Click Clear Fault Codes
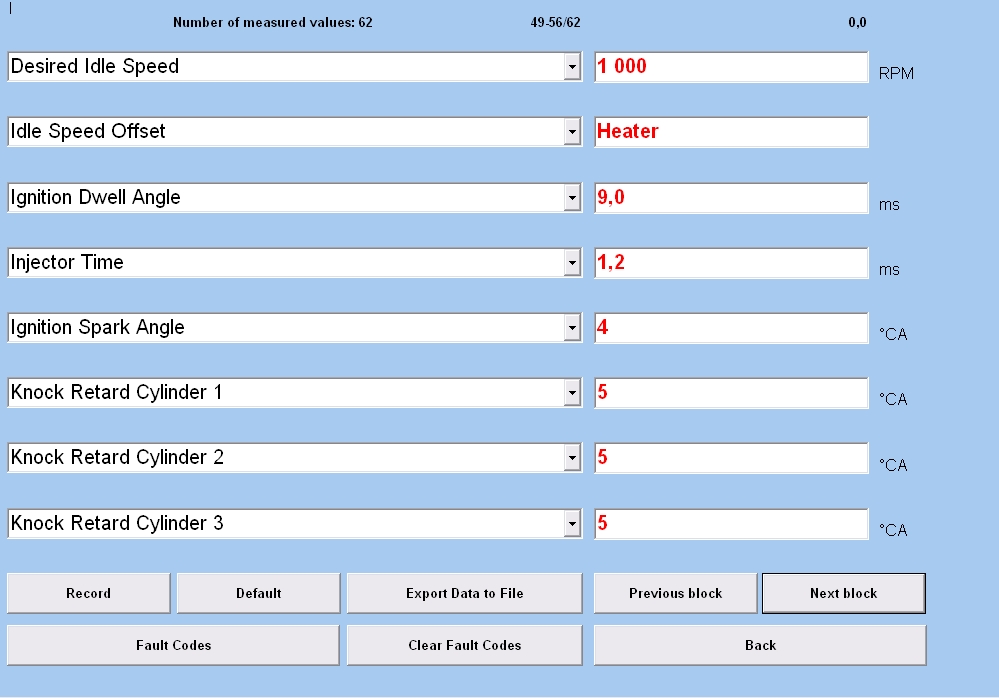The image size is (999, 698). point(464,646)
